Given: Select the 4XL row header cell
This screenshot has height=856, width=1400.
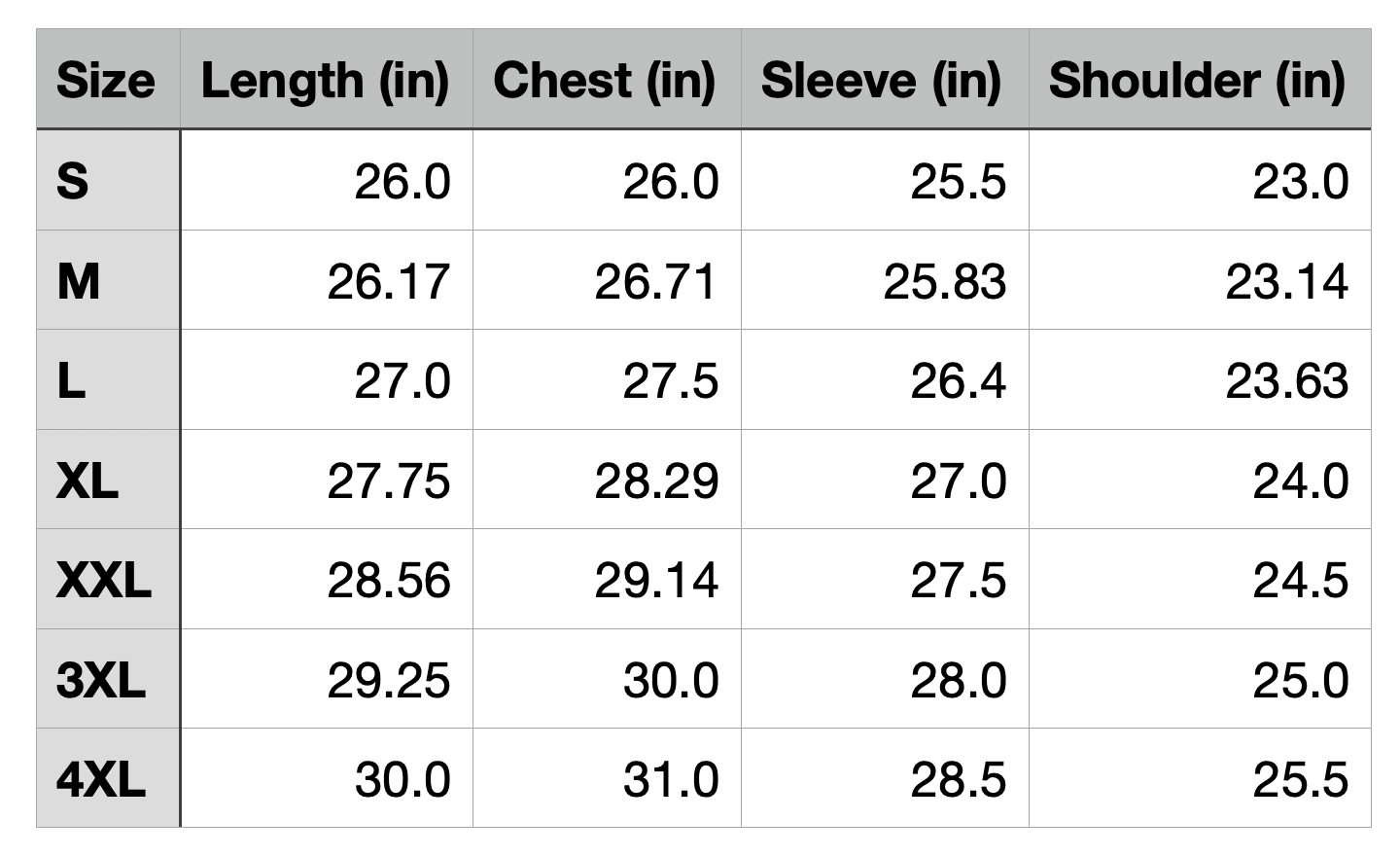Looking at the screenshot, I should (107, 778).
